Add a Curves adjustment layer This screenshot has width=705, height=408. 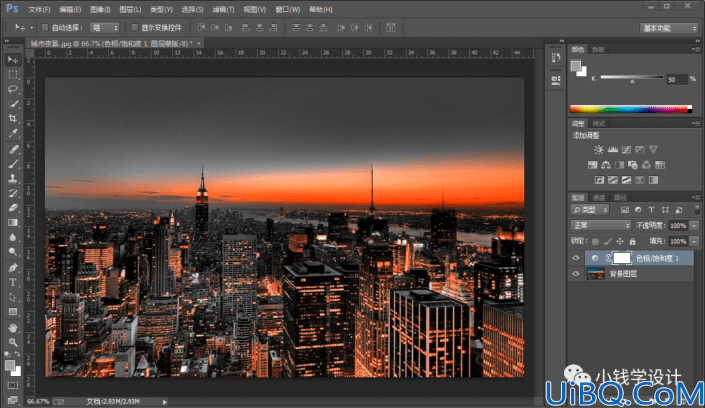(x=626, y=150)
